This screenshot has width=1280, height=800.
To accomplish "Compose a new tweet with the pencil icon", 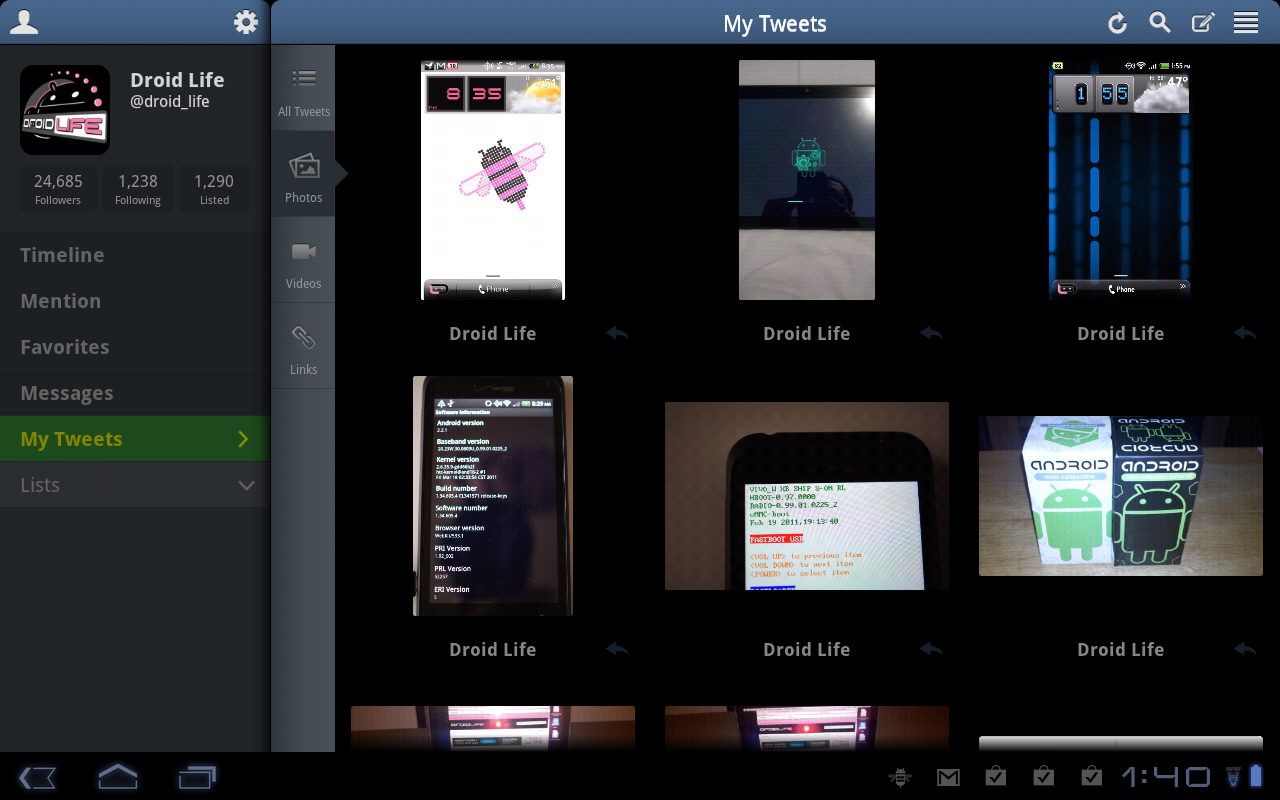I will [1203, 22].
